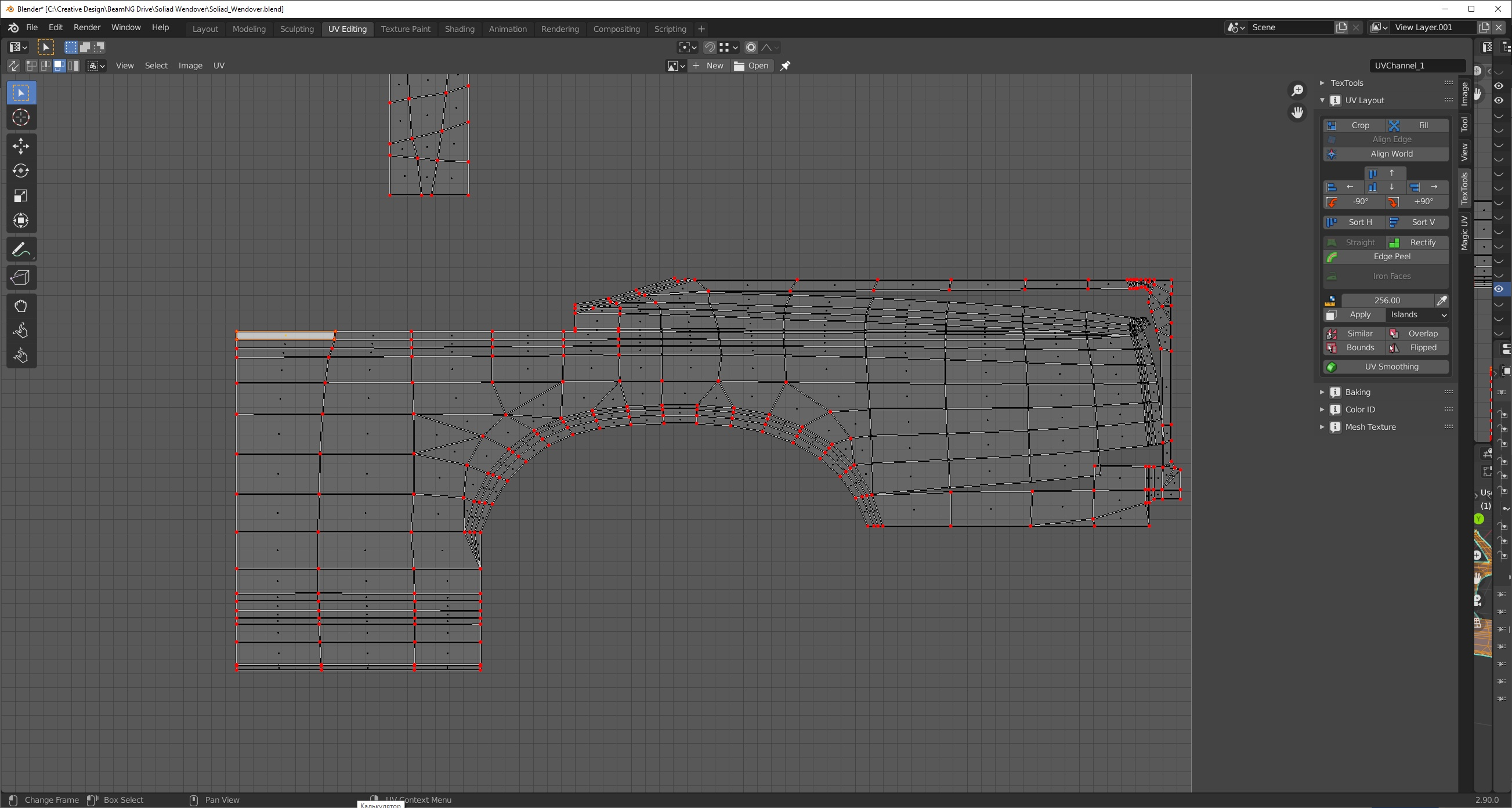Toggle UV snapping magnet

(x=710, y=48)
